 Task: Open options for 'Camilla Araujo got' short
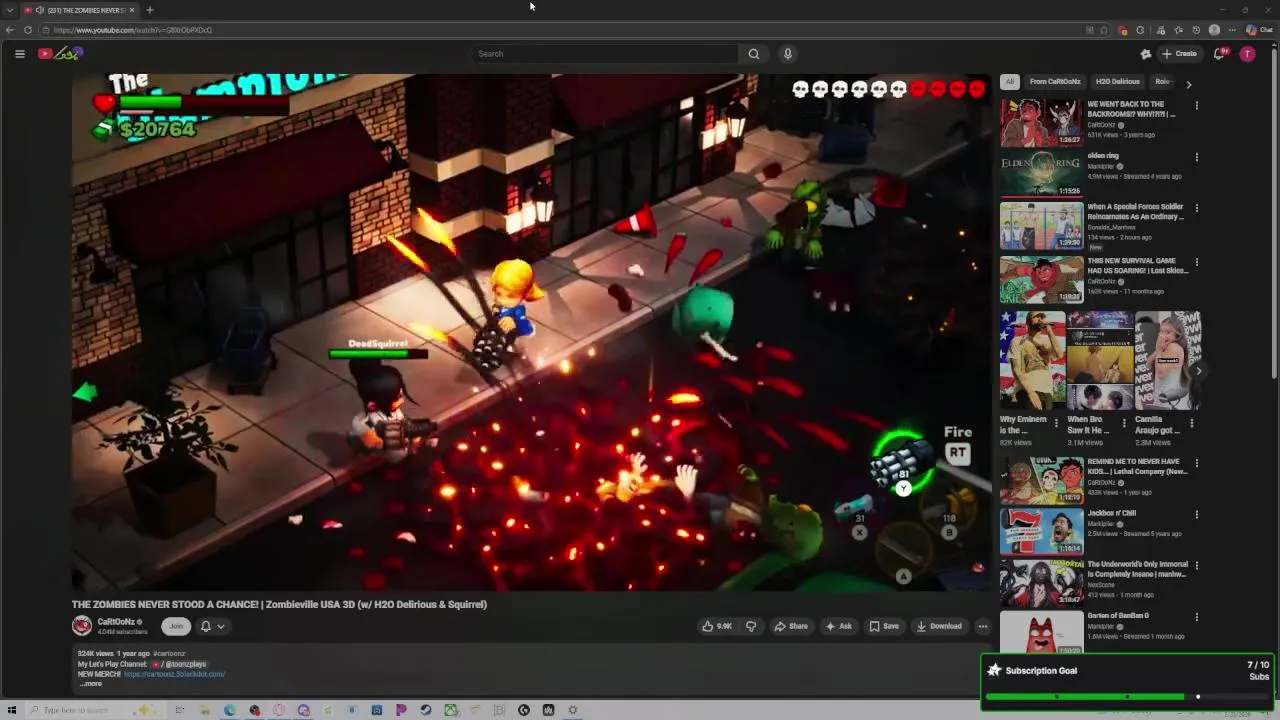point(1191,422)
